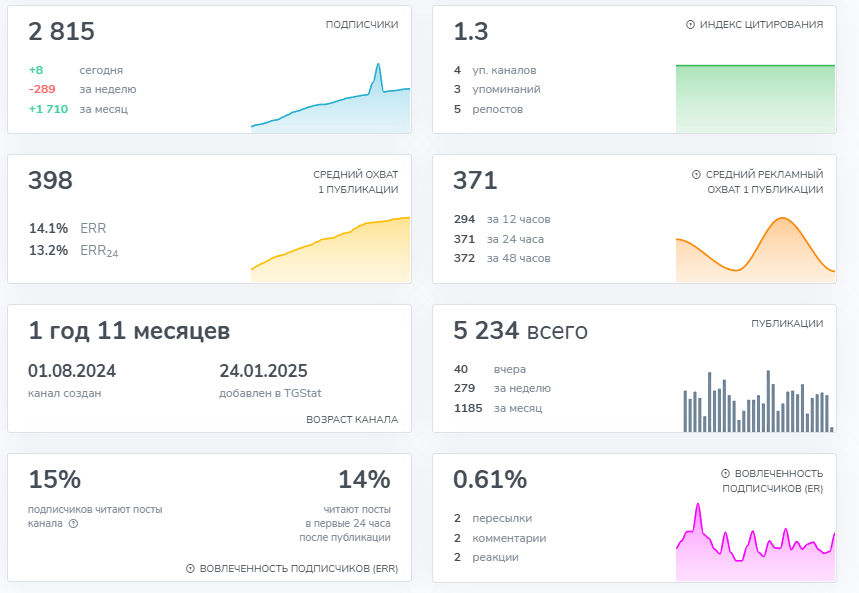Click the ВОЗРАСТ КАНАЛА label
The image size is (859, 593).
[x=352, y=419]
